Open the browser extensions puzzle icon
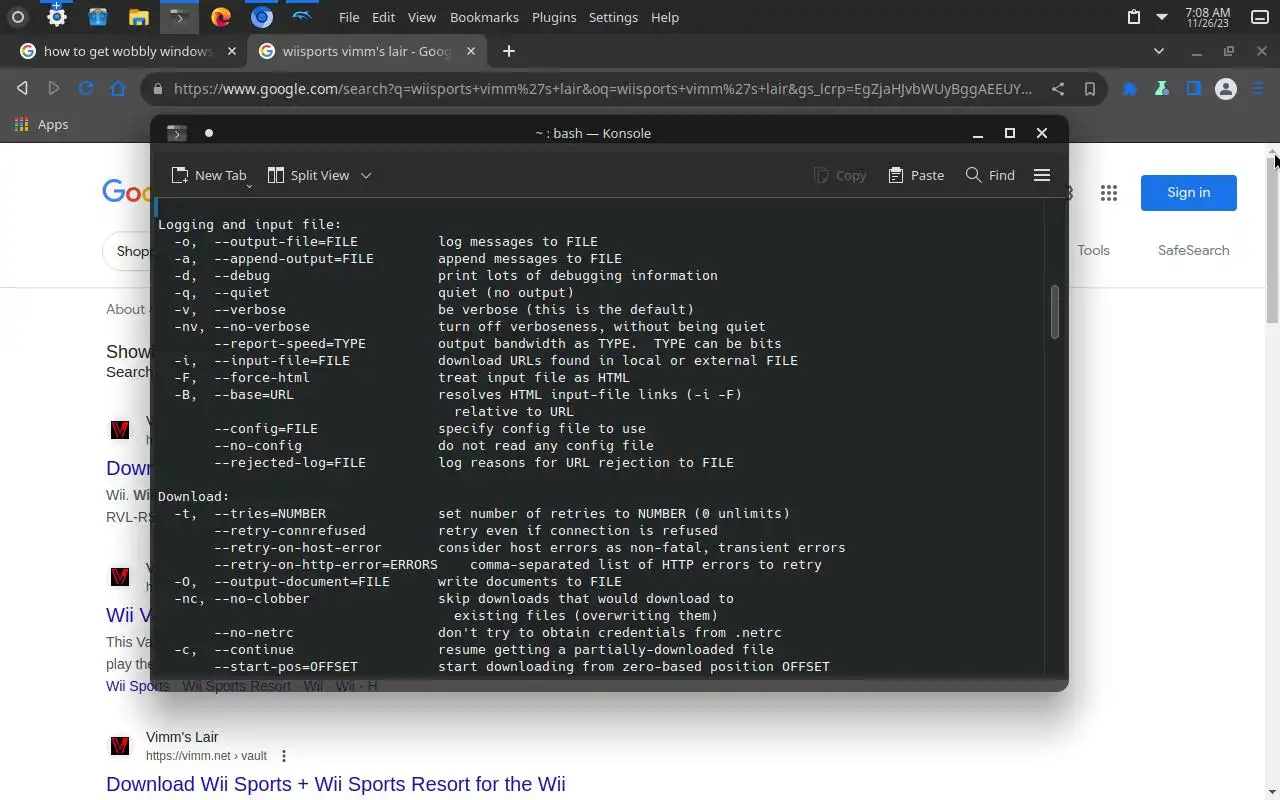 pos(1130,89)
